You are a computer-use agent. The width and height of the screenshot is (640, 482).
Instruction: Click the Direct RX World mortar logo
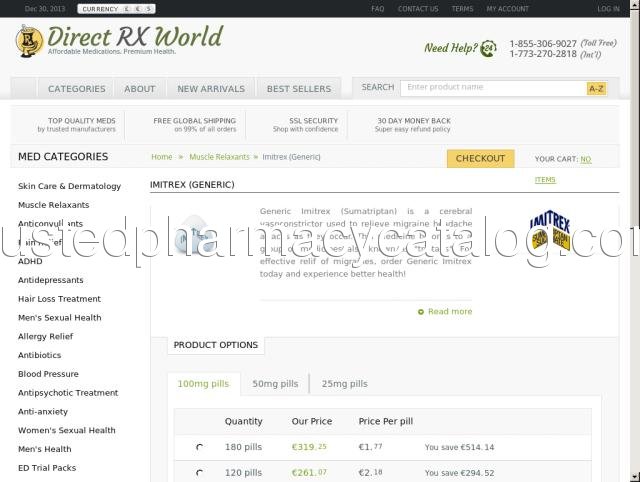(29, 41)
